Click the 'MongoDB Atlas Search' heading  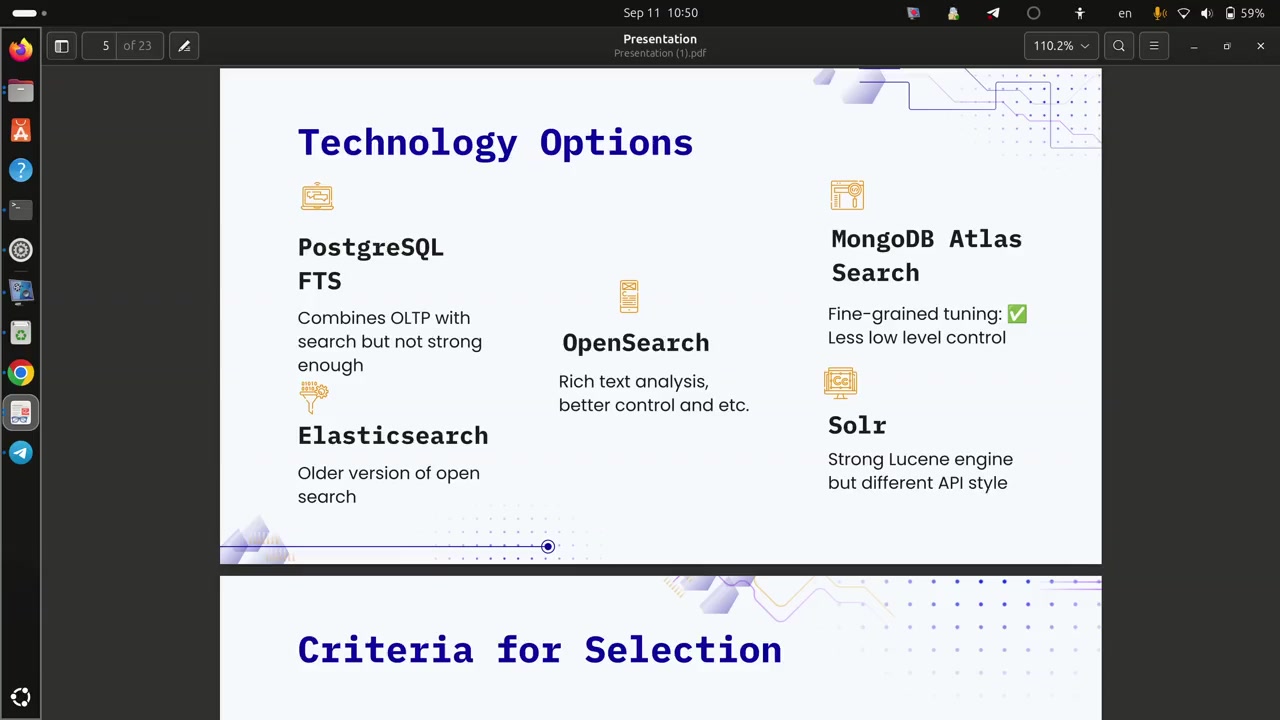(x=927, y=256)
